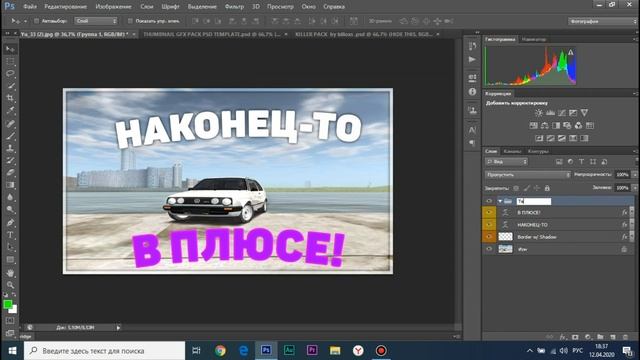Select the Eyedropper tool
The height and width of the screenshot is (360, 640).
(x=10, y=110)
